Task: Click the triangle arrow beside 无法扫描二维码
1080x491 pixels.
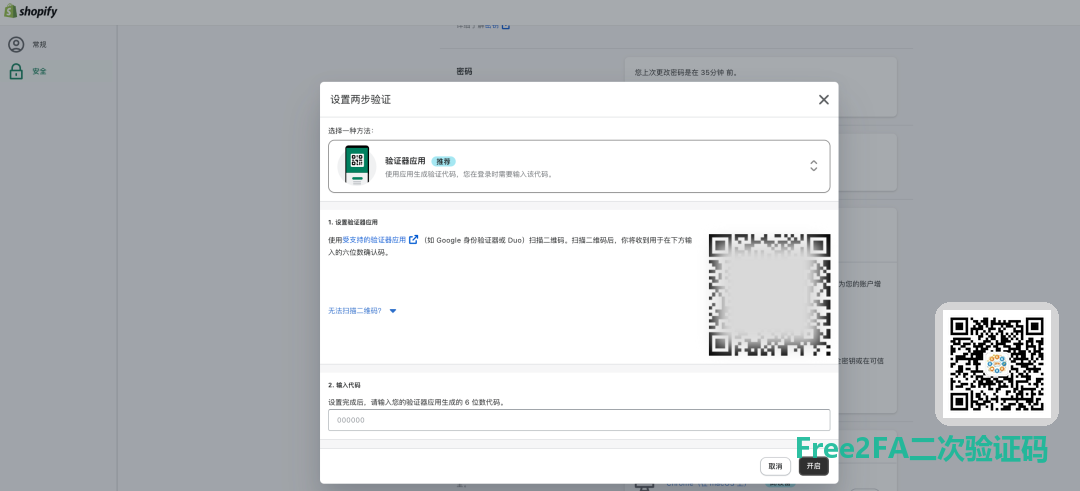Action: coord(393,311)
